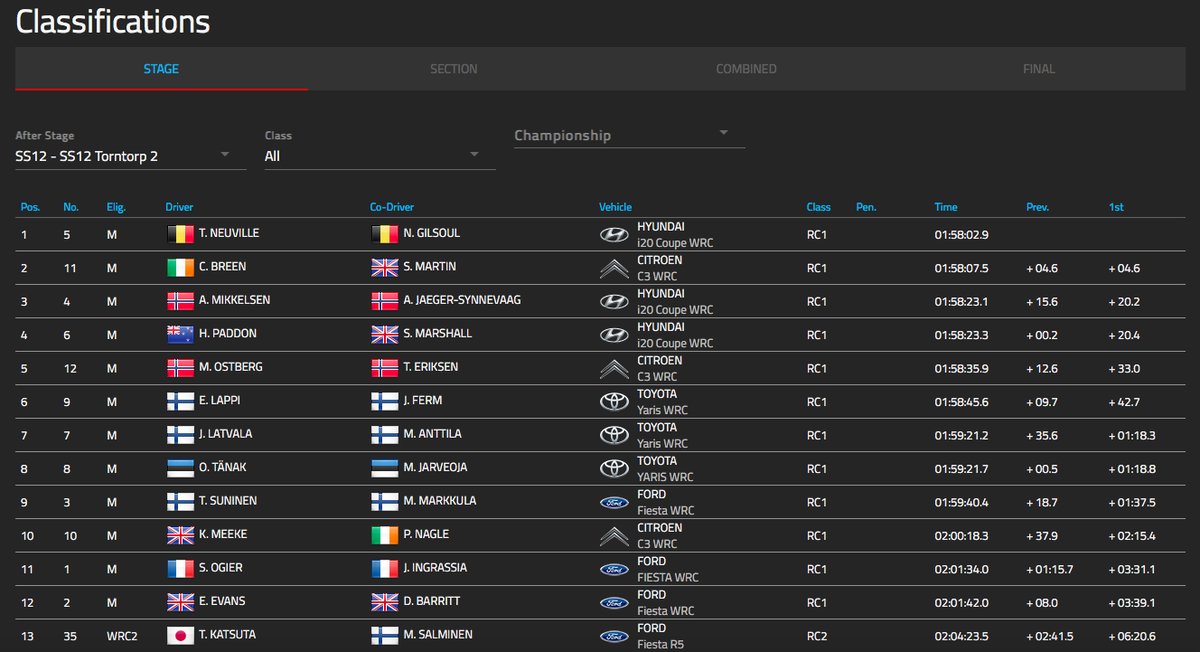Image resolution: width=1200 pixels, height=652 pixels.
Task: Click the New Zealand flag beside H. Paddon
Action: (180, 334)
